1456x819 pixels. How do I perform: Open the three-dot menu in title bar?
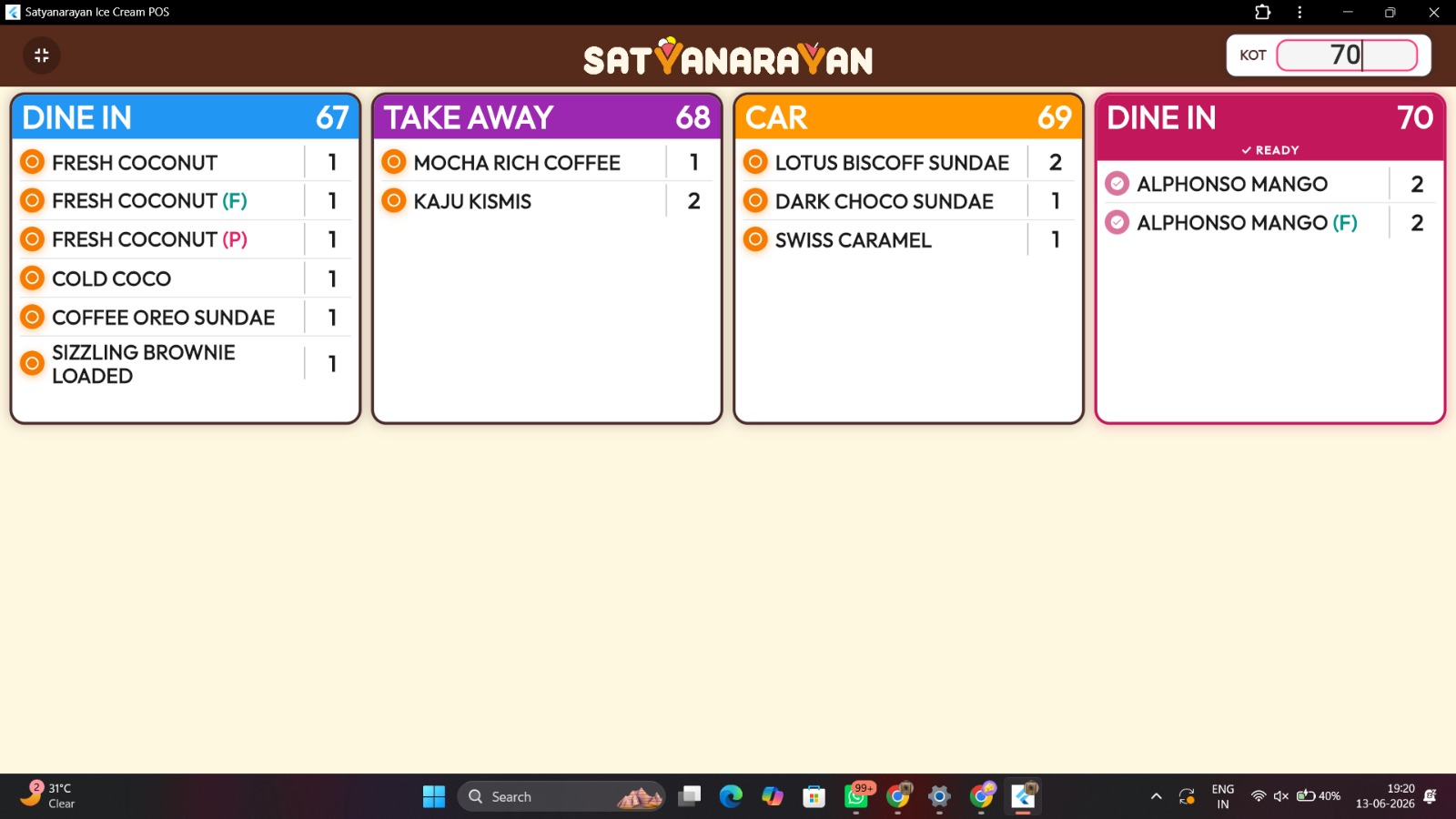(x=1299, y=12)
